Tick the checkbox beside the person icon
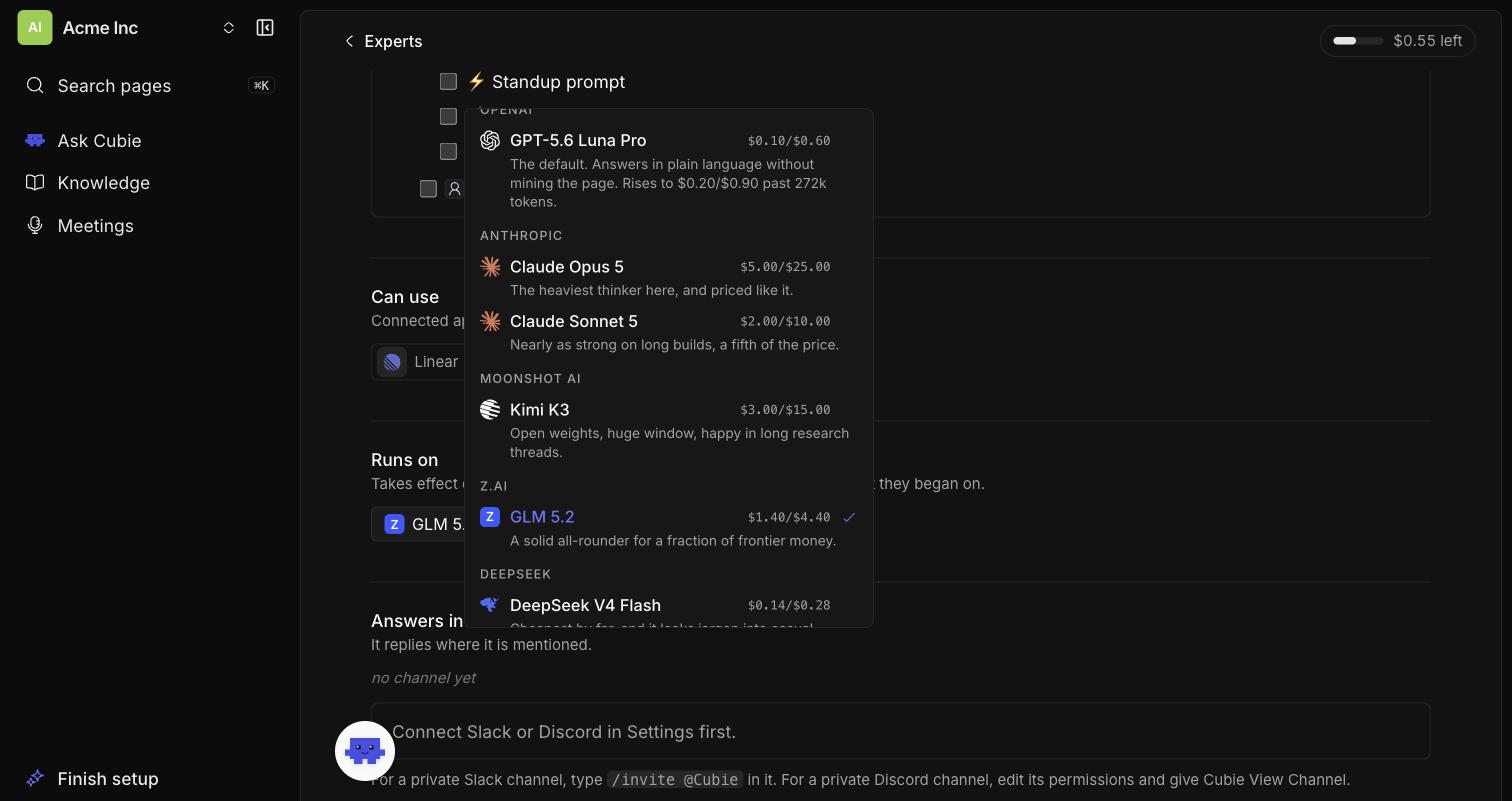This screenshot has width=1512, height=801. [x=428, y=189]
